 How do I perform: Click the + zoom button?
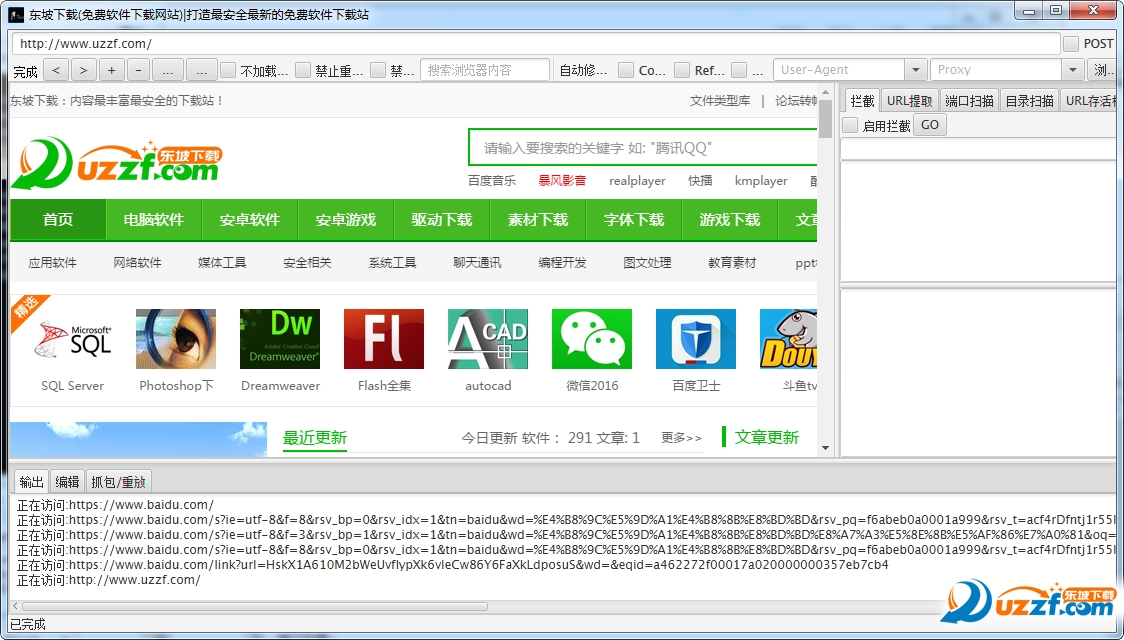[111, 70]
